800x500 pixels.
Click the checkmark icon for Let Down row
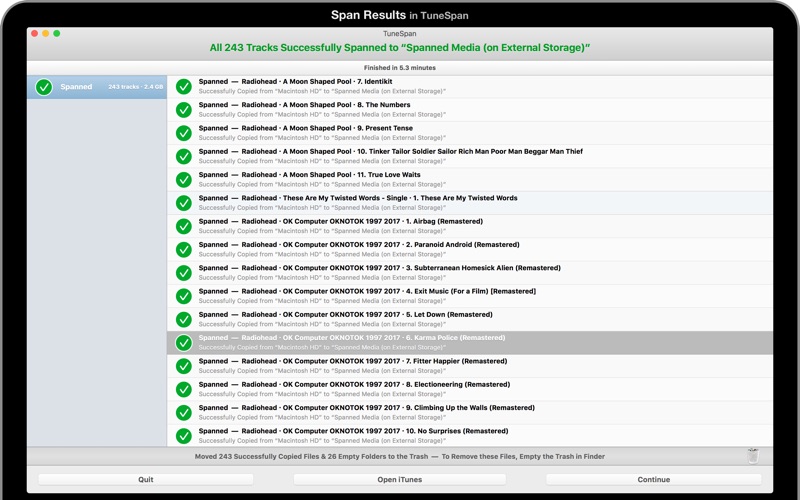point(184,319)
